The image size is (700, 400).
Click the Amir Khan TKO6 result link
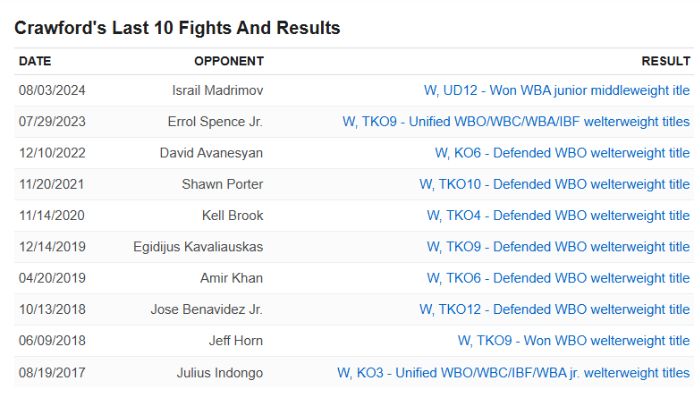558,278
